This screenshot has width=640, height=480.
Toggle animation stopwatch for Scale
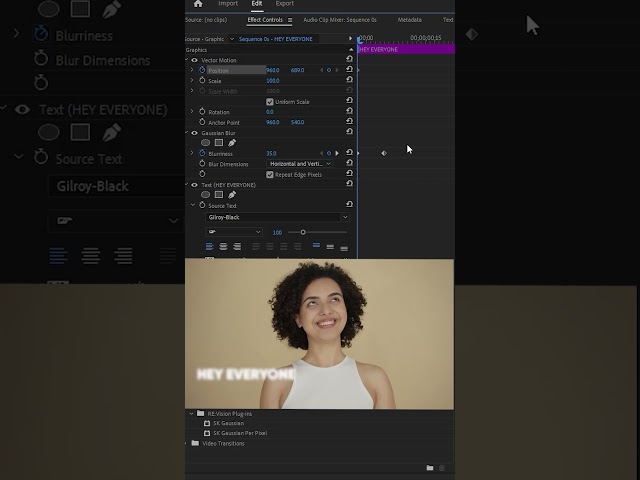click(x=202, y=80)
